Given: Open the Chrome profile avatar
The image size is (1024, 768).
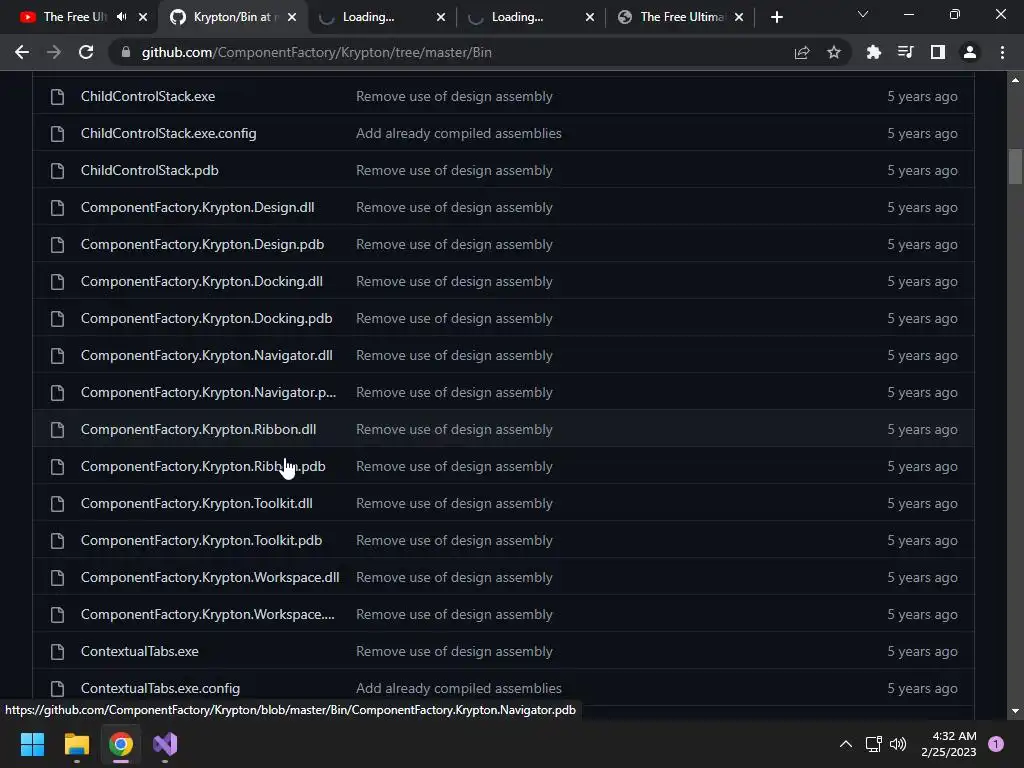Looking at the screenshot, I should point(970,52).
